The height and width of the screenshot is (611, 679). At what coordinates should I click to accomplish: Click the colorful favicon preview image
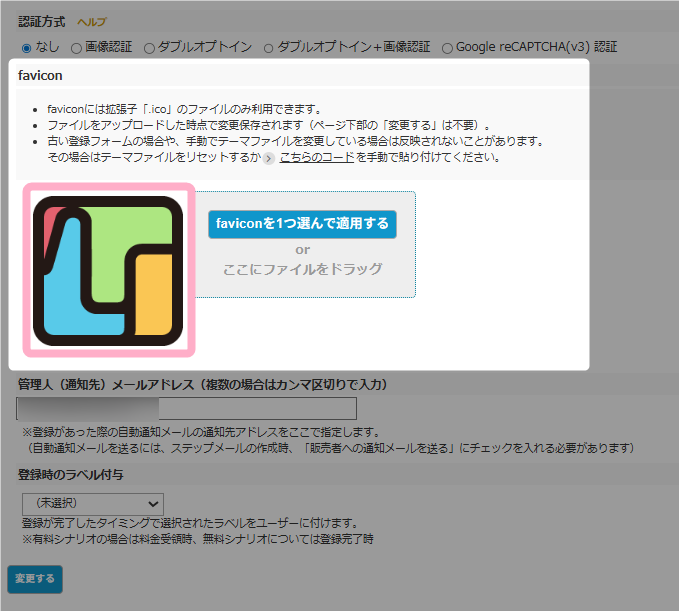coord(108,271)
